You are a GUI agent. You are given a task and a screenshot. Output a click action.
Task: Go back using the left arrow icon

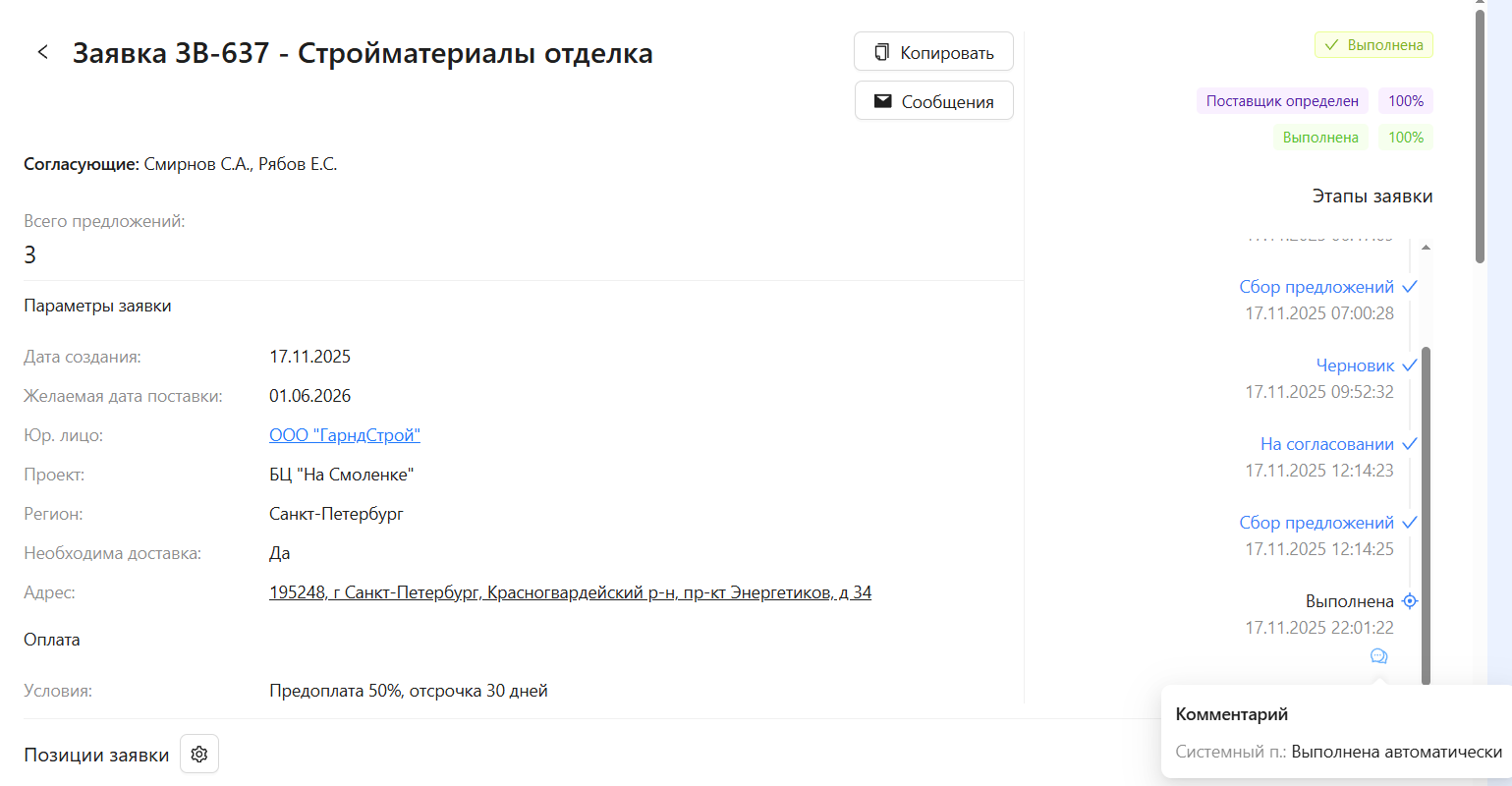pos(42,52)
